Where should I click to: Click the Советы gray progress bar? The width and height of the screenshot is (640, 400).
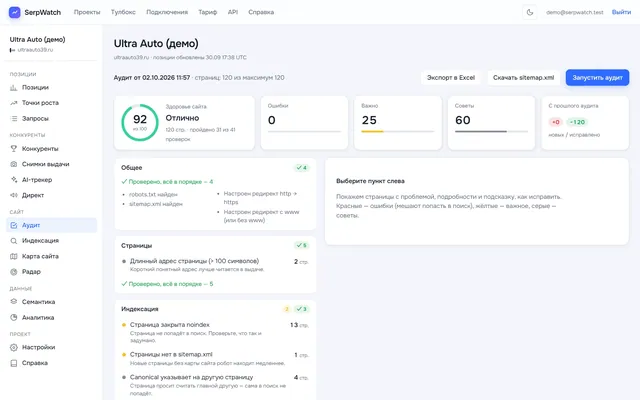point(481,131)
